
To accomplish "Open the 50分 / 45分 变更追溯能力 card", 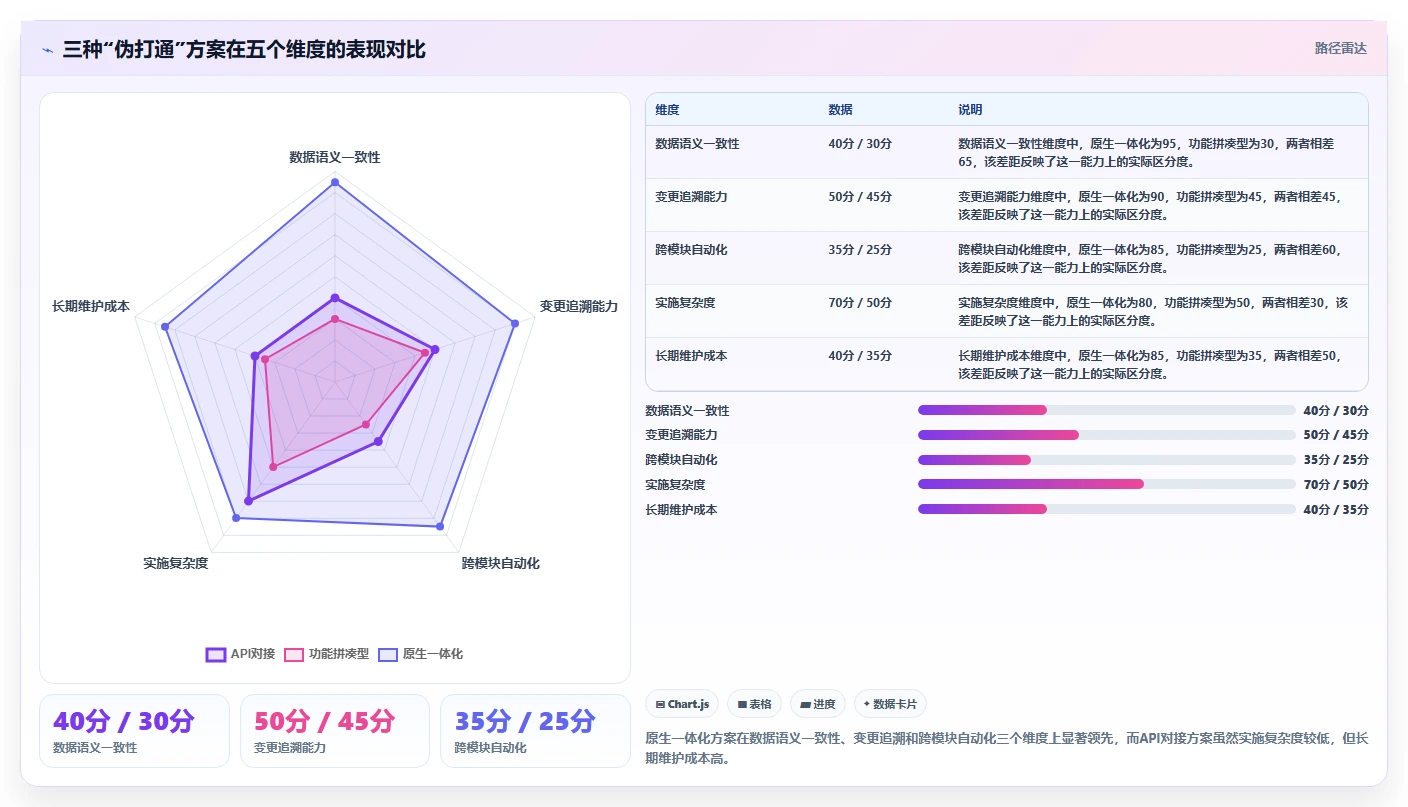I will tap(335, 731).
